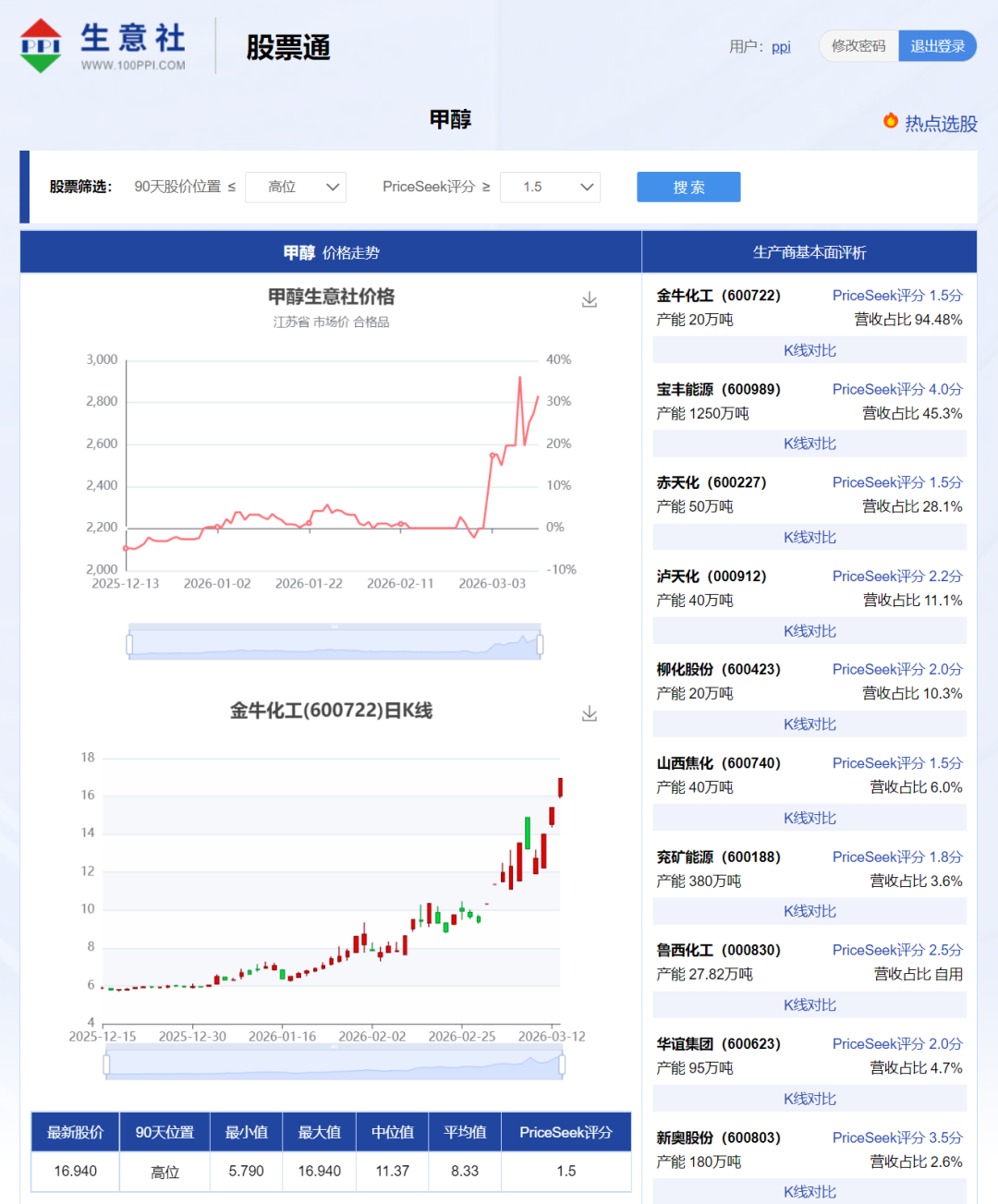
Task: Click the PriceSeek评分 table header
Action: [x=566, y=1132]
